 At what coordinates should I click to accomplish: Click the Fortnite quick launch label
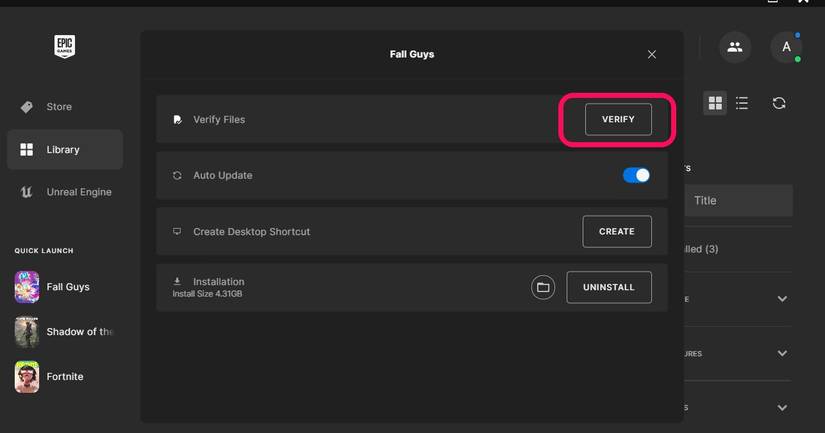65,377
